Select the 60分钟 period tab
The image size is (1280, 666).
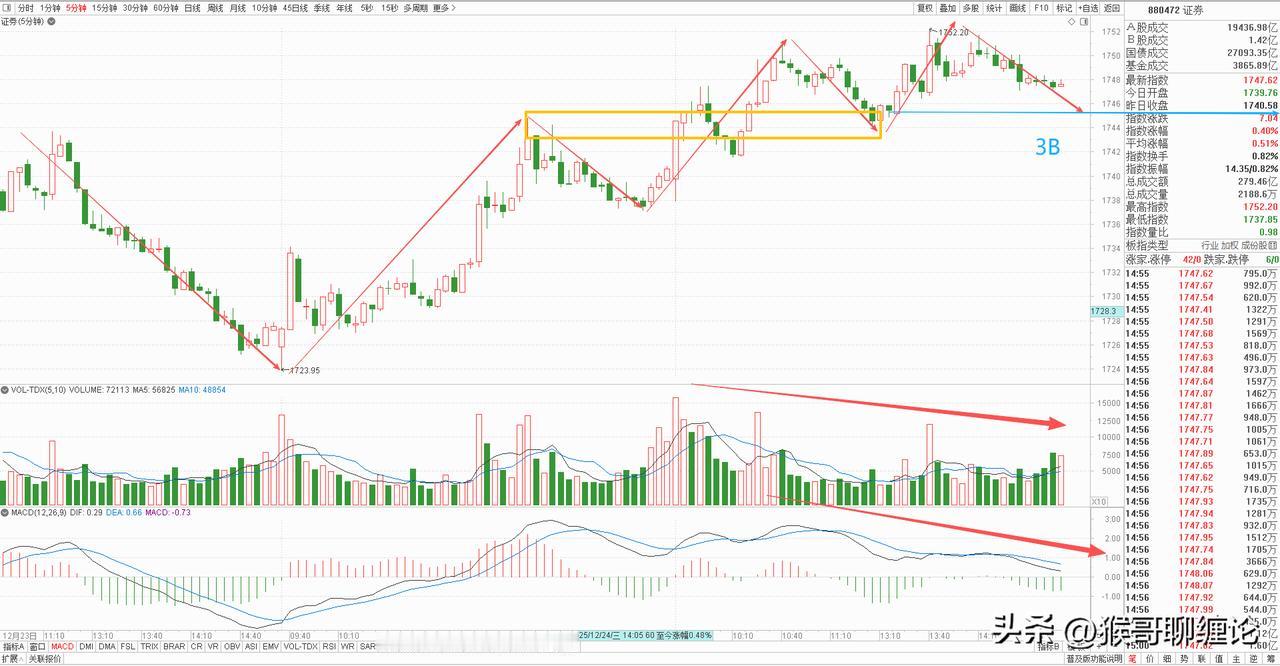166,8
